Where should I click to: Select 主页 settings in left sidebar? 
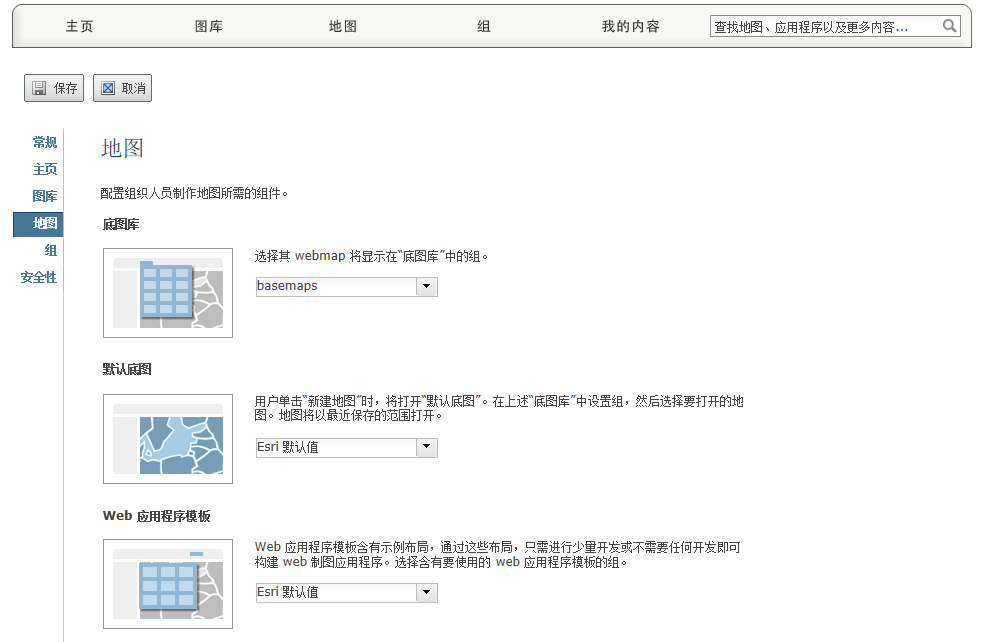(x=45, y=170)
